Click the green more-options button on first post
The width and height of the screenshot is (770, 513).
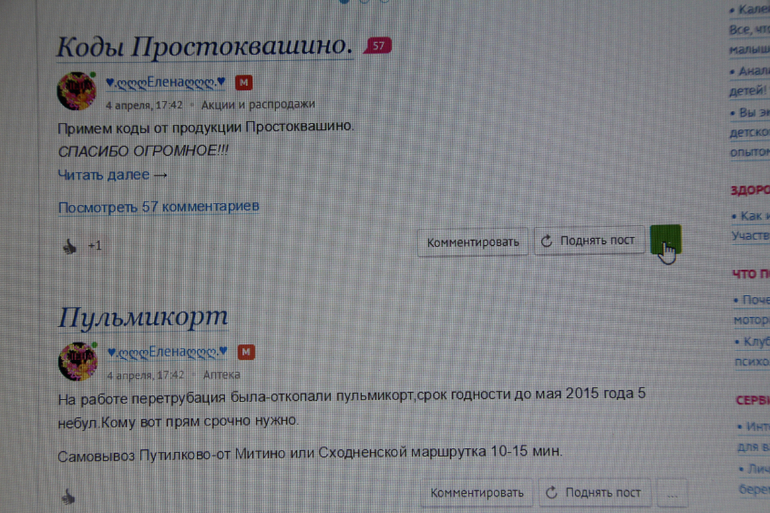click(665, 241)
